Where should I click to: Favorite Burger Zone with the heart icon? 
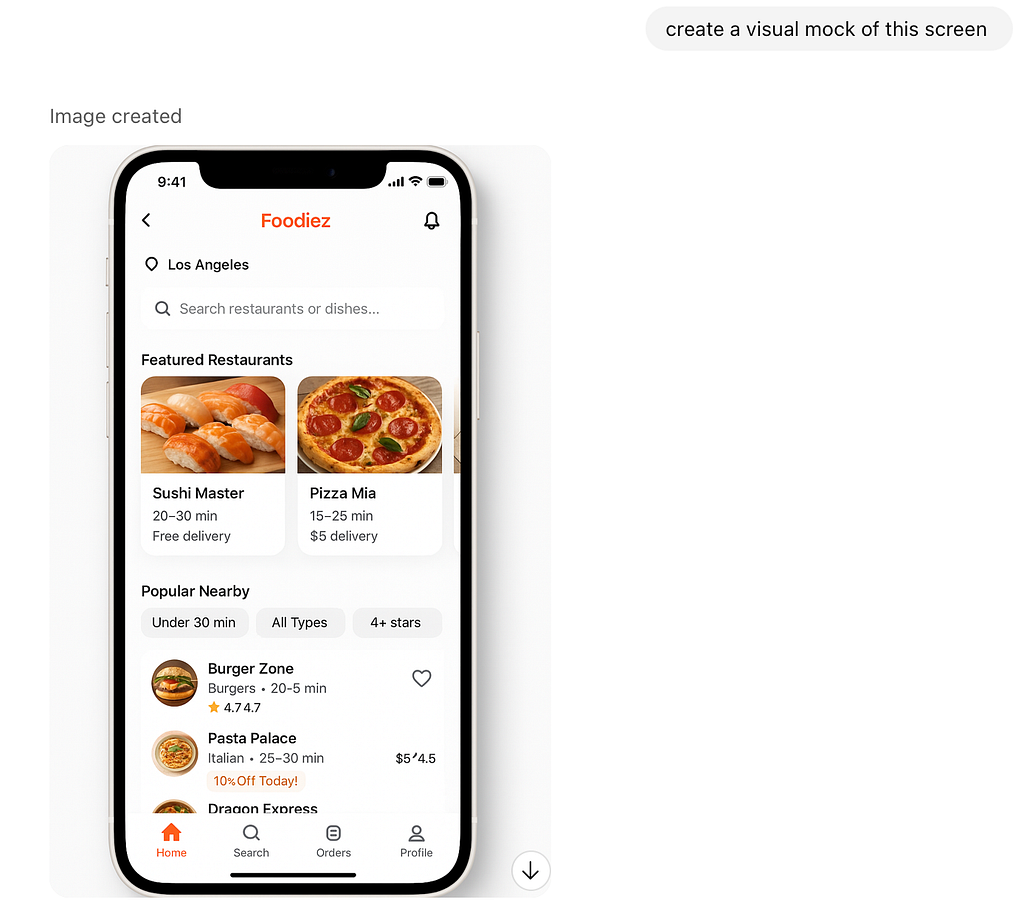click(422, 678)
